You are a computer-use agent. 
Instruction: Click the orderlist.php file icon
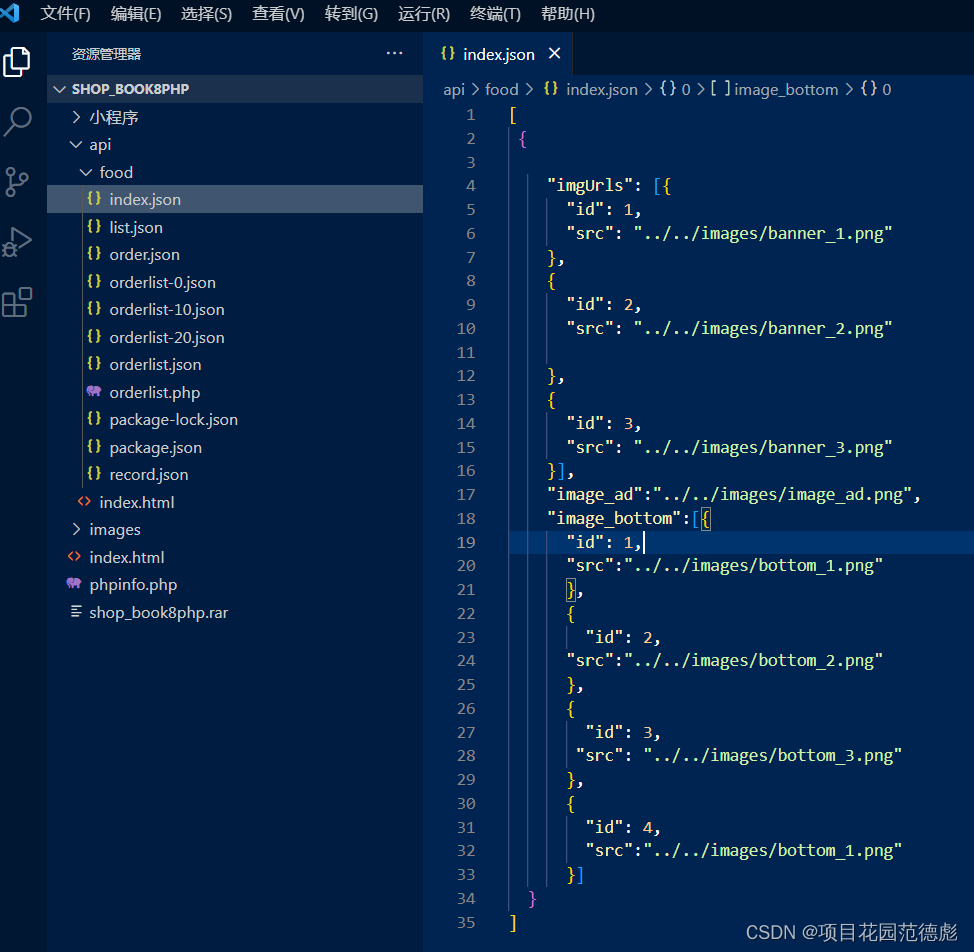click(94, 392)
